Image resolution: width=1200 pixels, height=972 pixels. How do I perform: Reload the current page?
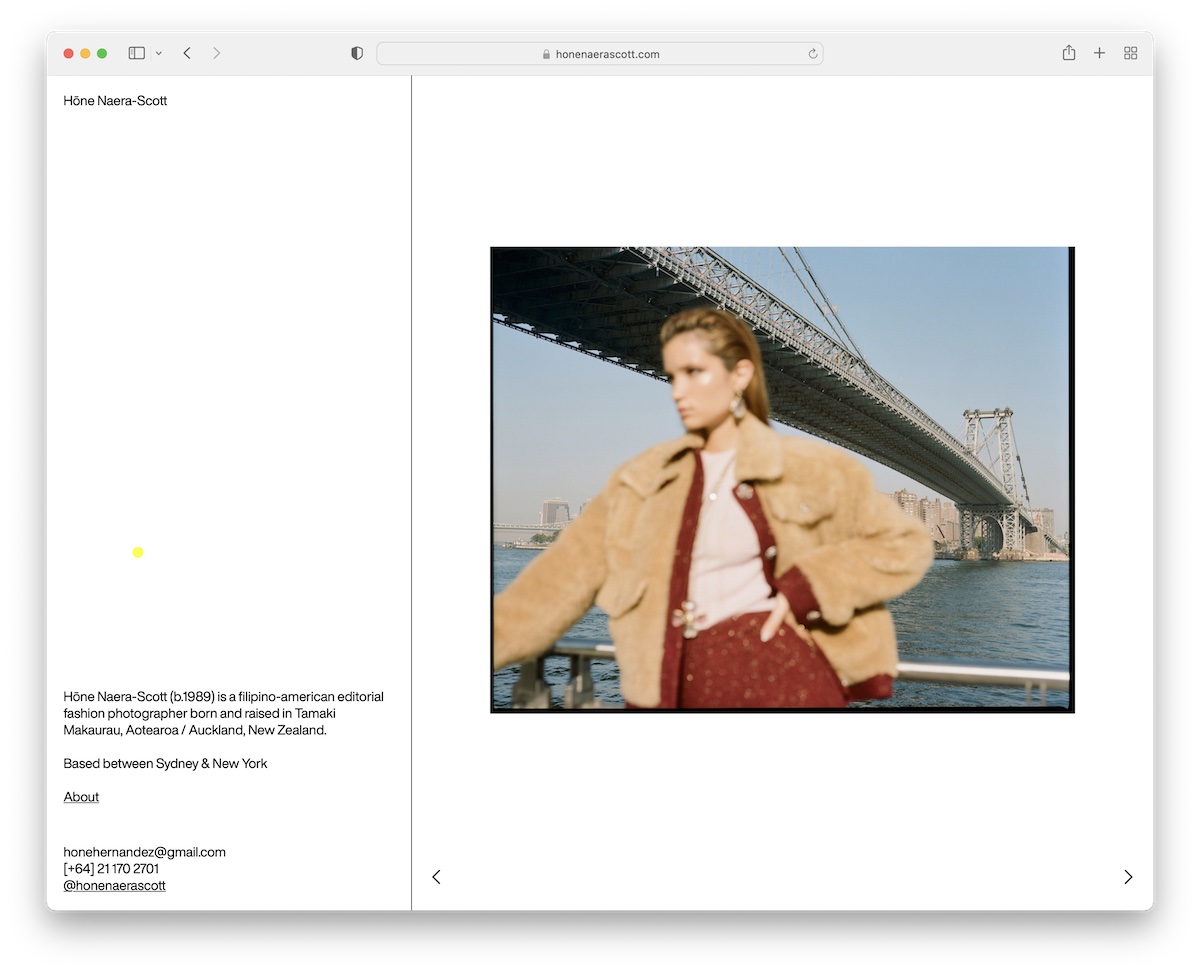click(x=813, y=54)
